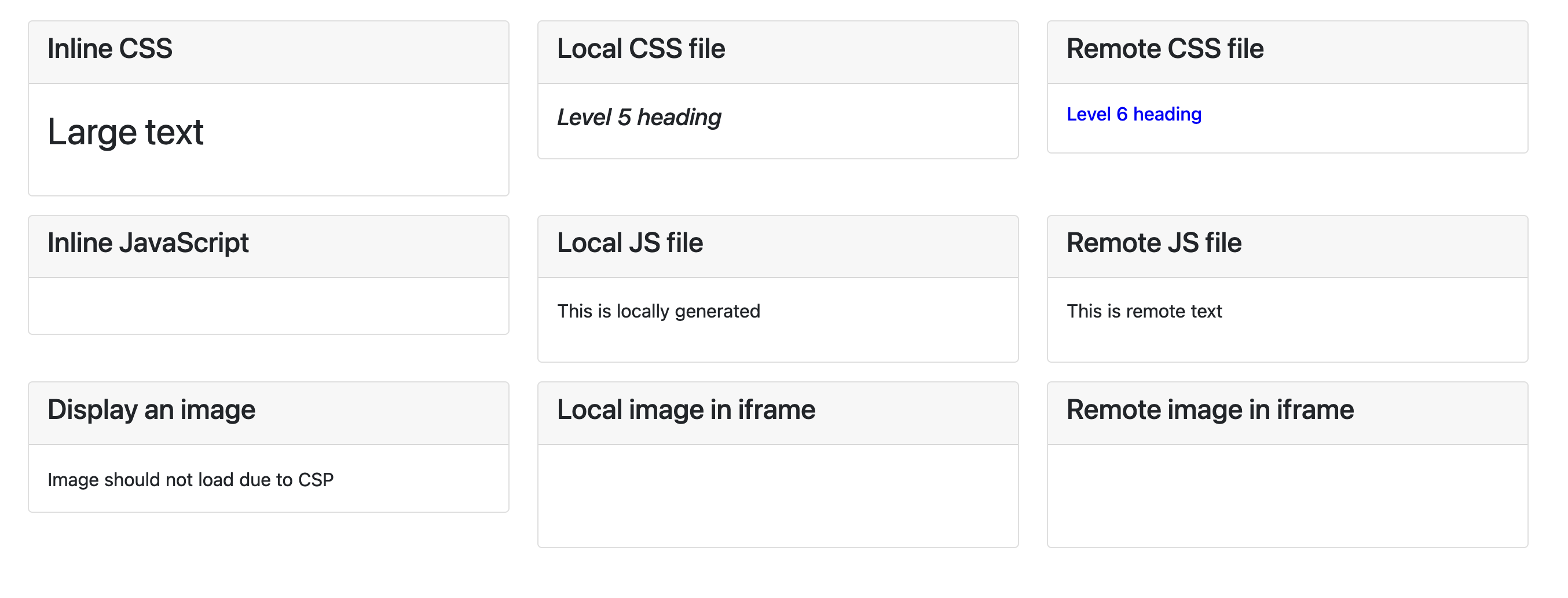The width and height of the screenshot is (1568, 598).
Task: Click the Inline JavaScript card header
Action: click(x=149, y=243)
